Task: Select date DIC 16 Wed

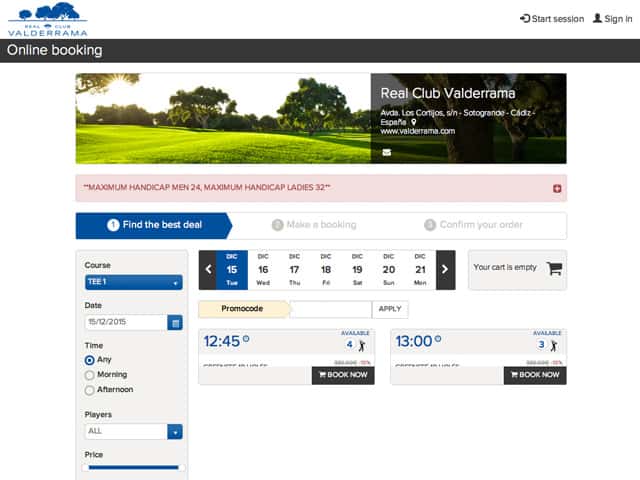Action: tap(263, 269)
